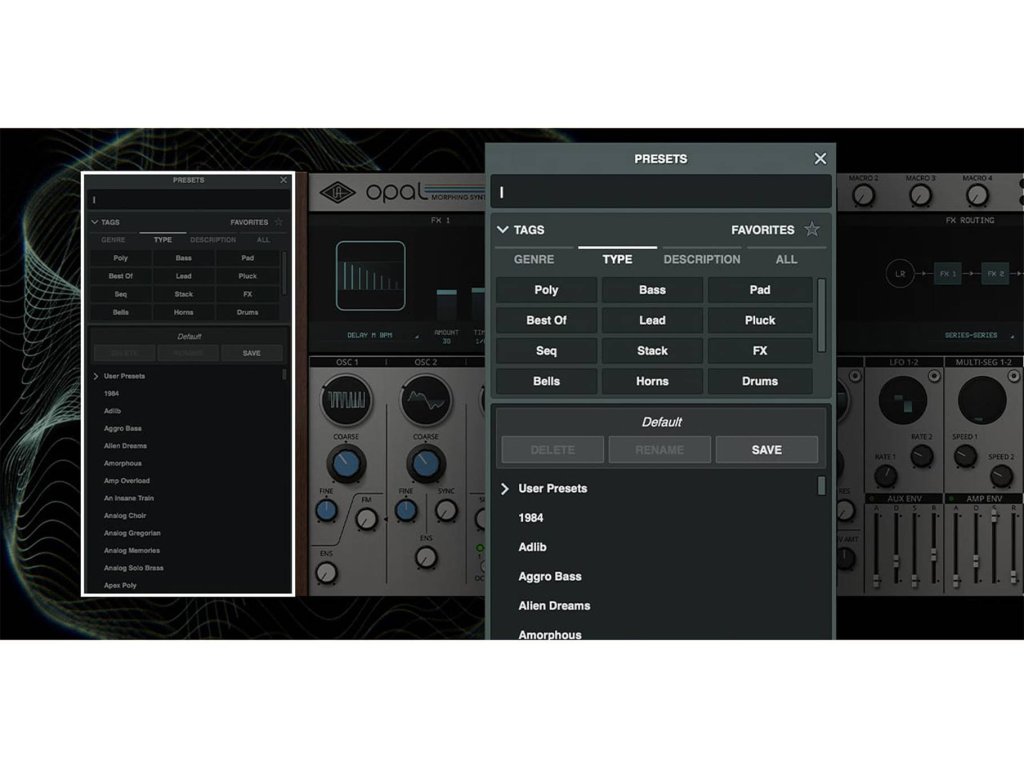The image size is (1024, 768).
Task: Click the OSC 1 ENS knob
Action: (326, 573)
